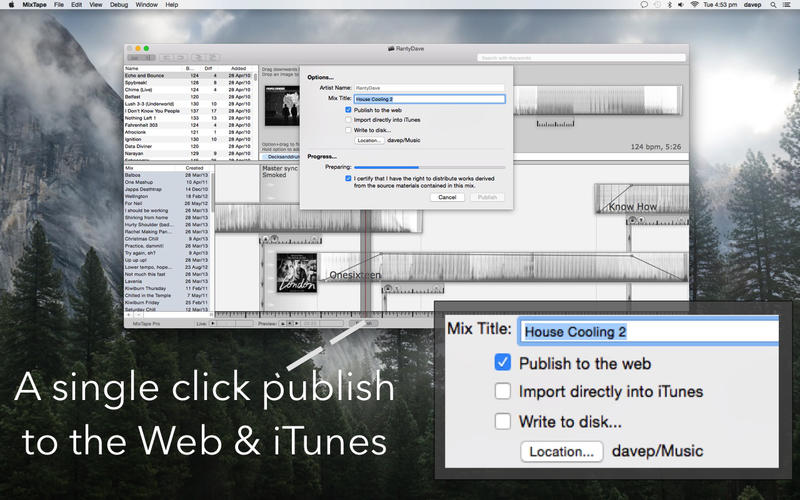
Task: Open the Apple menu
Action: [11, 5]
